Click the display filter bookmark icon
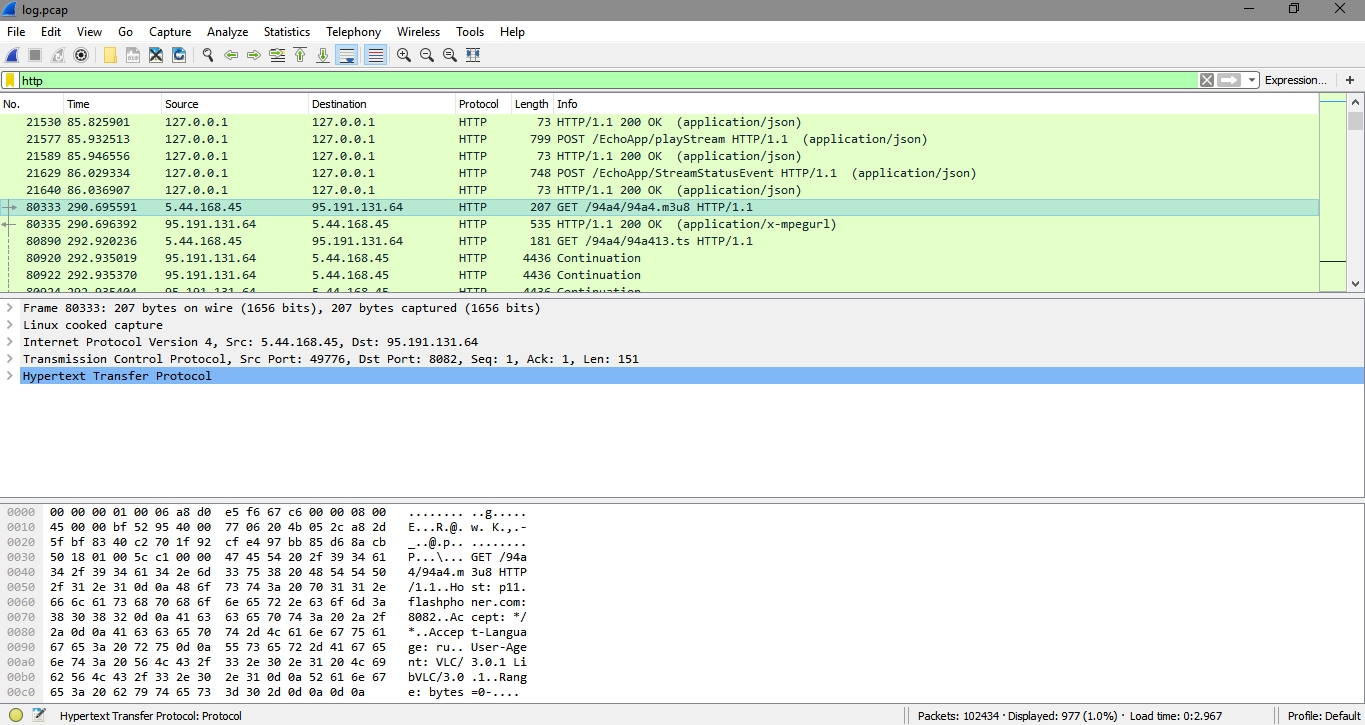Viewport: 1365px width, 725px height. [10, 80]
